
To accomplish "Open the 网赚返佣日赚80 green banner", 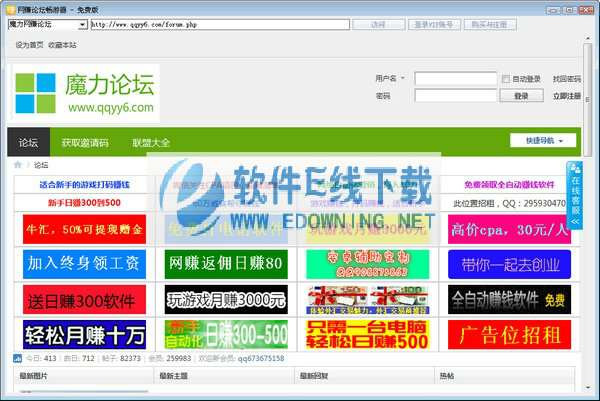I will pos(224,264).
